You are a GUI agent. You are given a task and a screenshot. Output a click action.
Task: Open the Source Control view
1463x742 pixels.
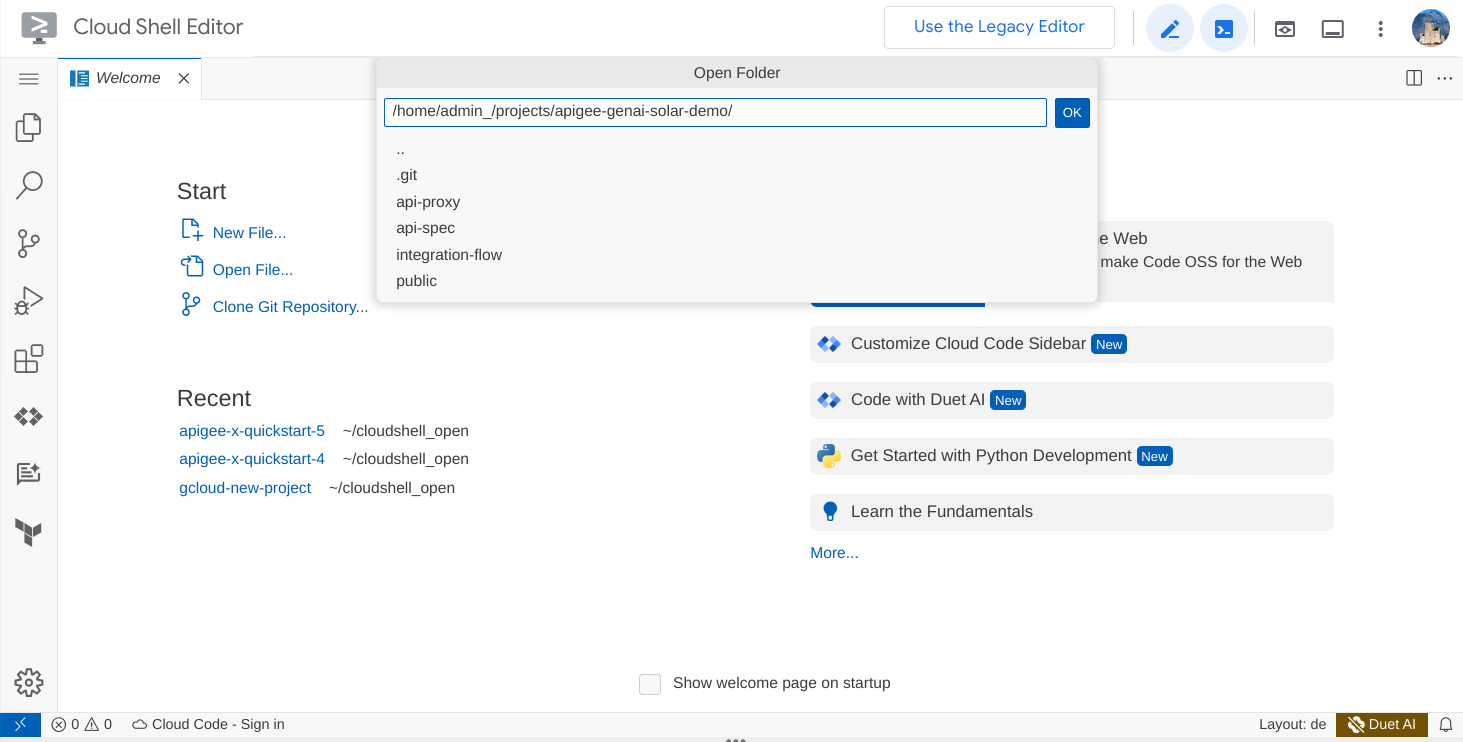click(x=29, y=243)
